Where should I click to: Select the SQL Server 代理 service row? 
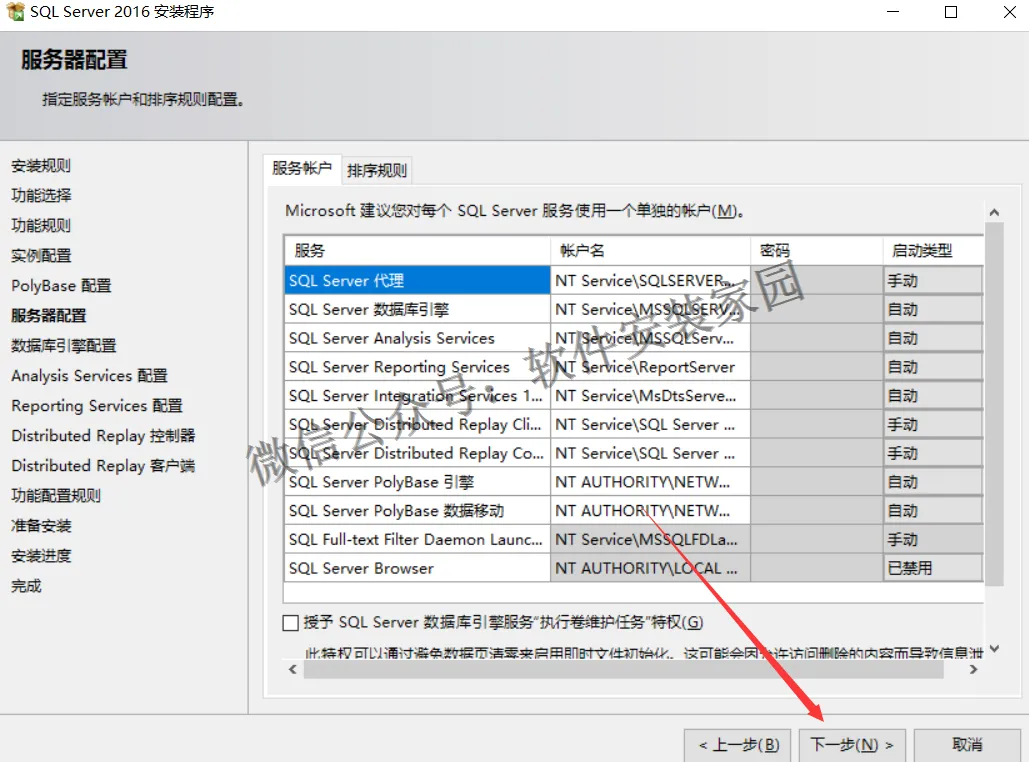coord(417,281)
